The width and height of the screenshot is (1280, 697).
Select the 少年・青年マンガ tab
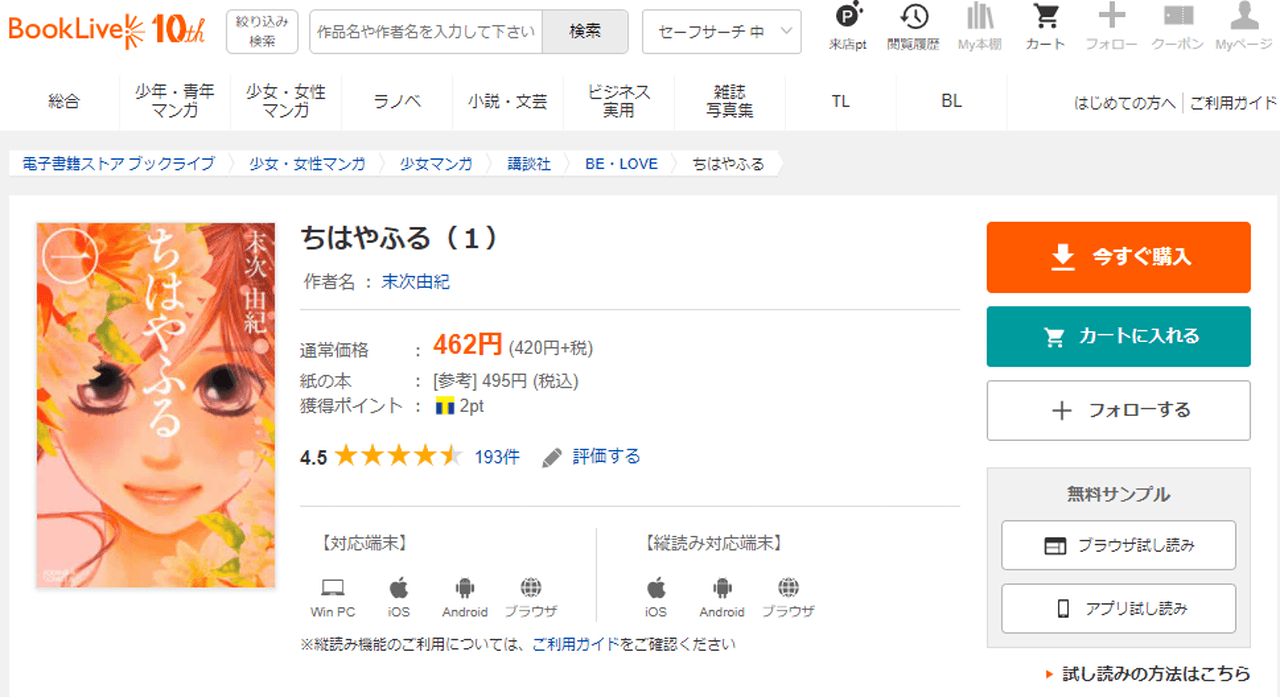(174, 101)
